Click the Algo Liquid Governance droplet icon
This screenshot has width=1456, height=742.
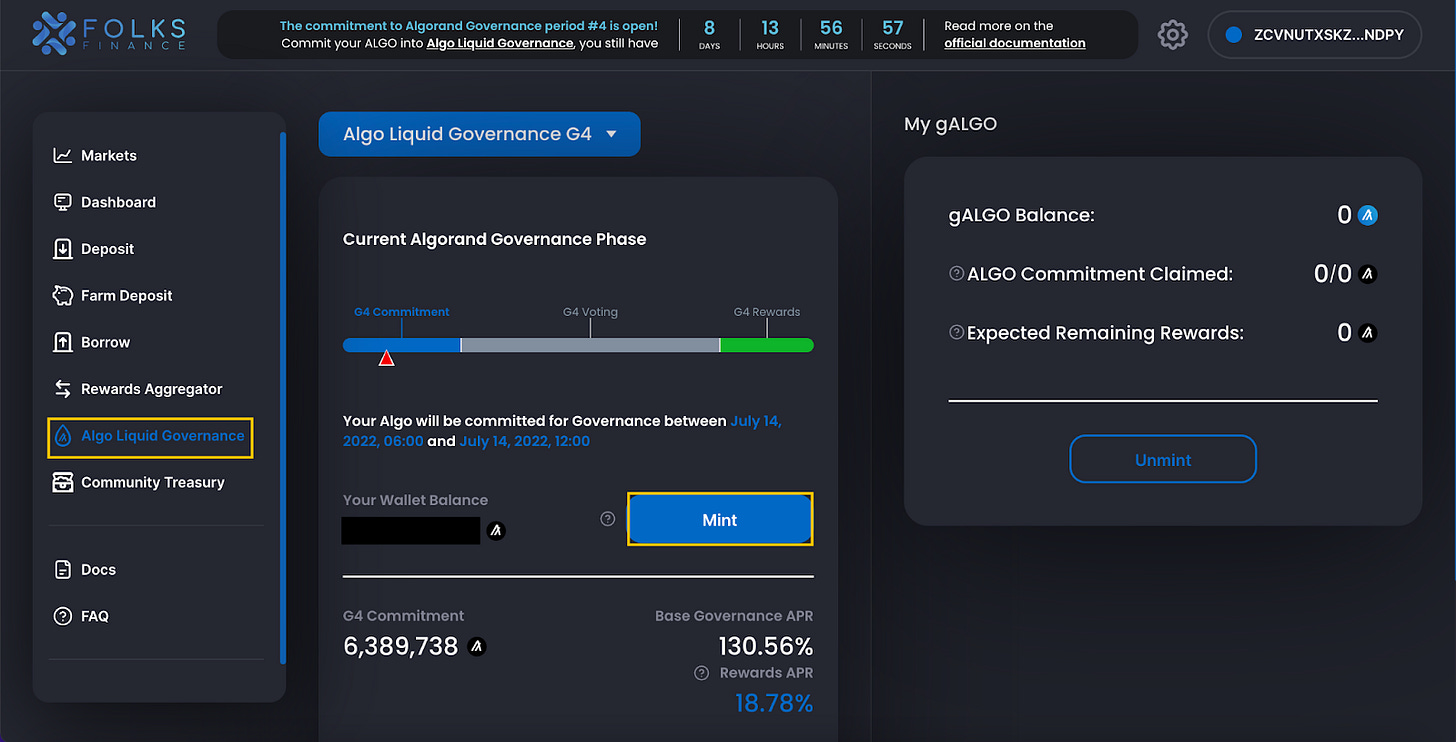click(x=62, y=436)
